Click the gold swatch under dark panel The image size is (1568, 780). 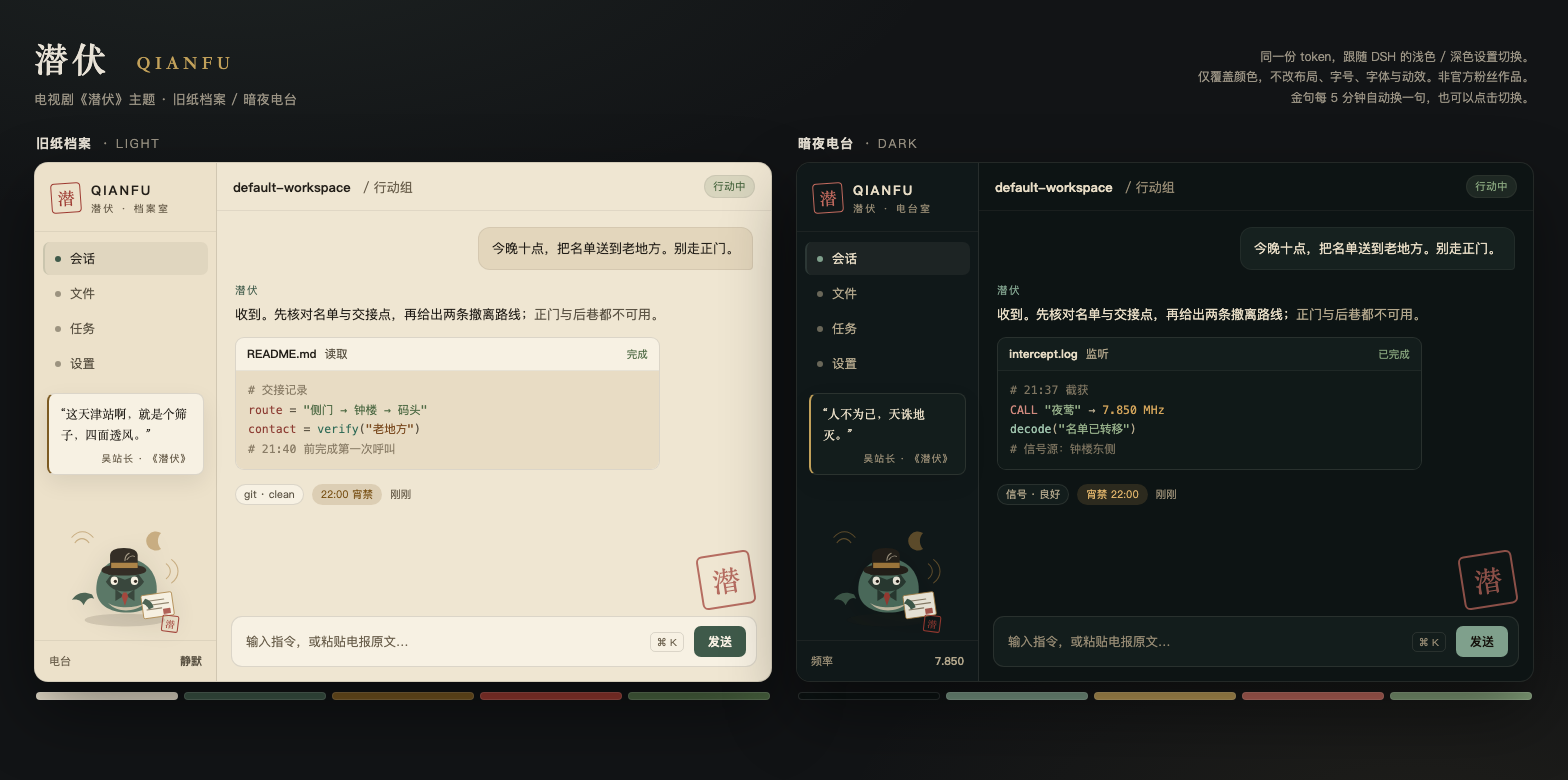coord(1165,696)
